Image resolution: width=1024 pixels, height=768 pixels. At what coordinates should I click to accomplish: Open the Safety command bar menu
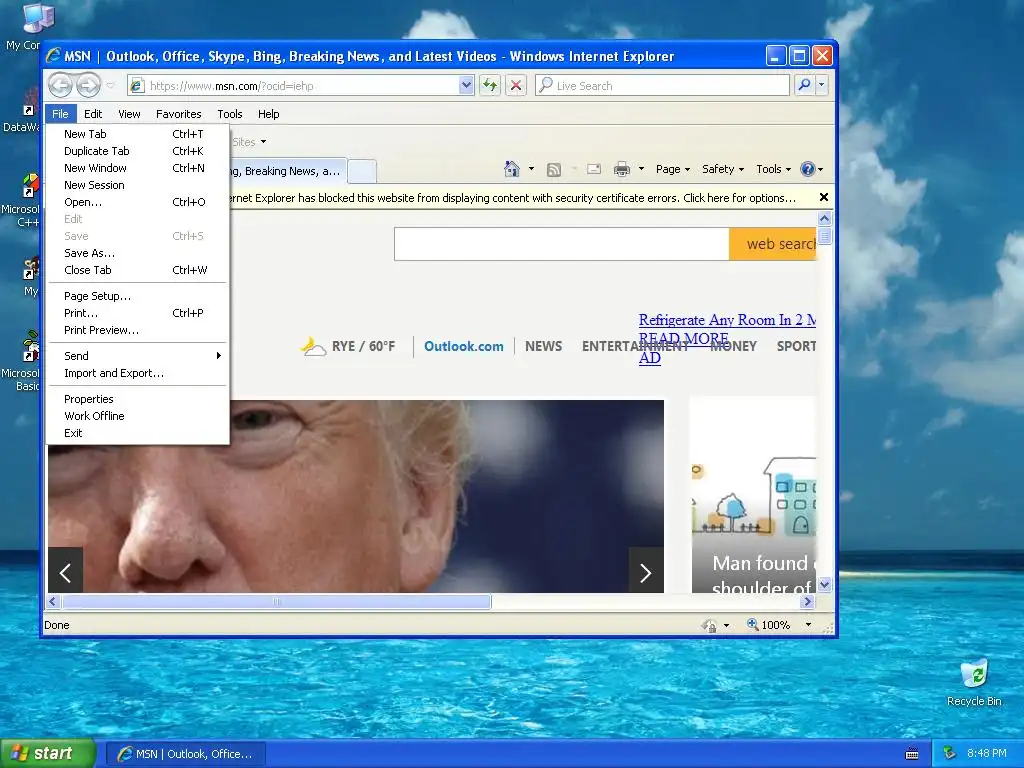(x=722, y=169)
